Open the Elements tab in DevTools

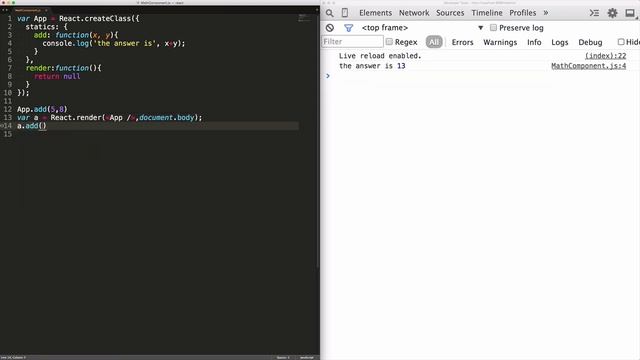376,13
